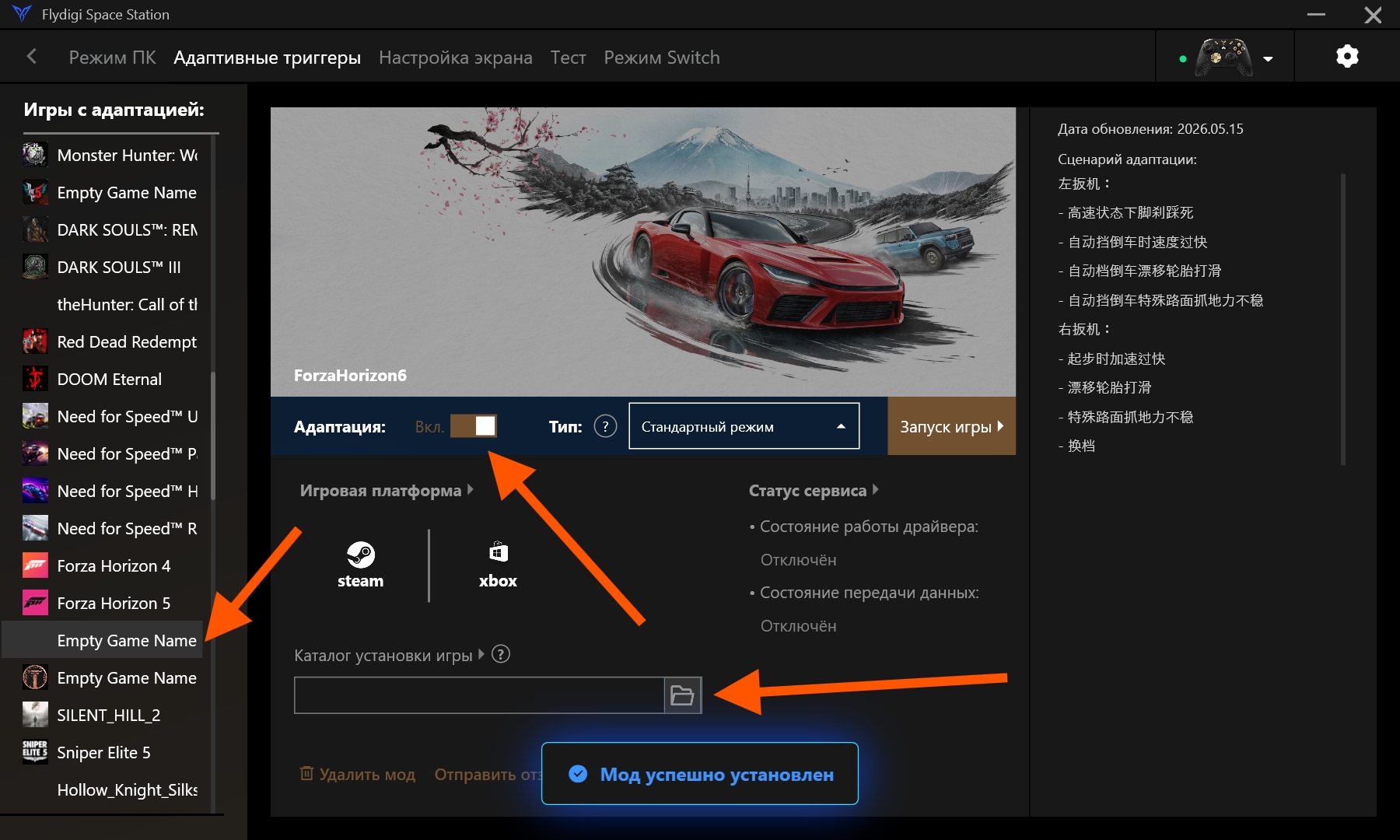Click the controller device icon

[1223, 57]
